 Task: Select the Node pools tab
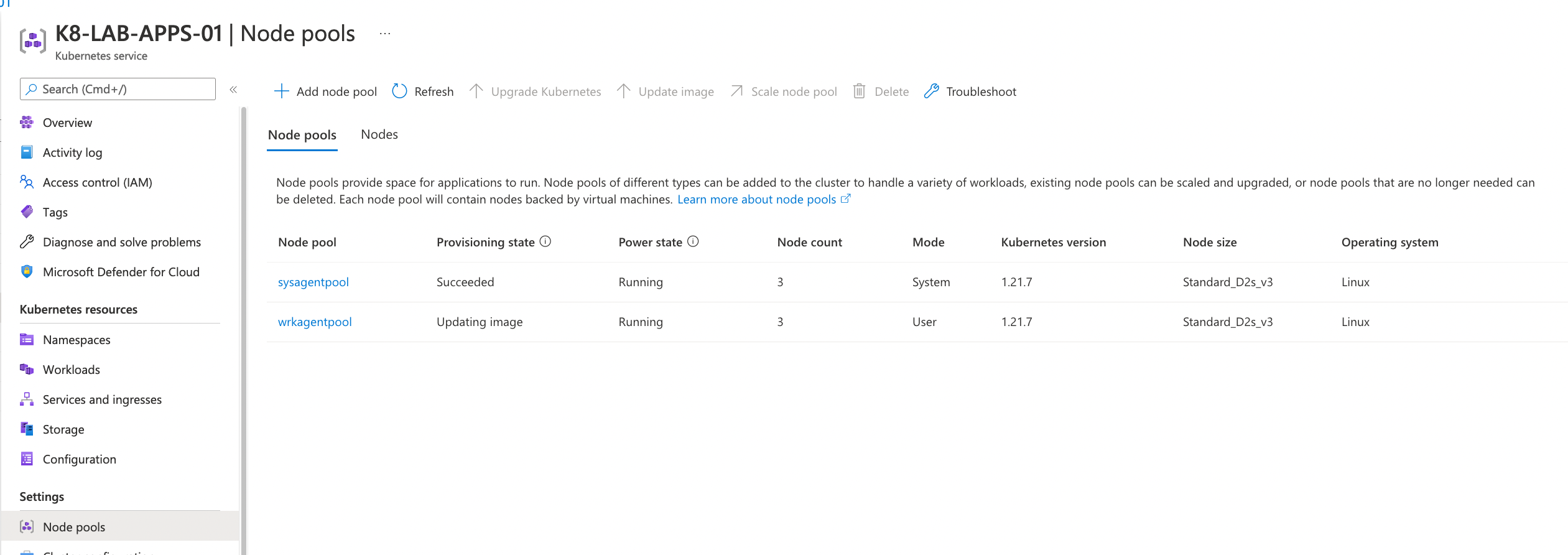(x=302, y=135)
